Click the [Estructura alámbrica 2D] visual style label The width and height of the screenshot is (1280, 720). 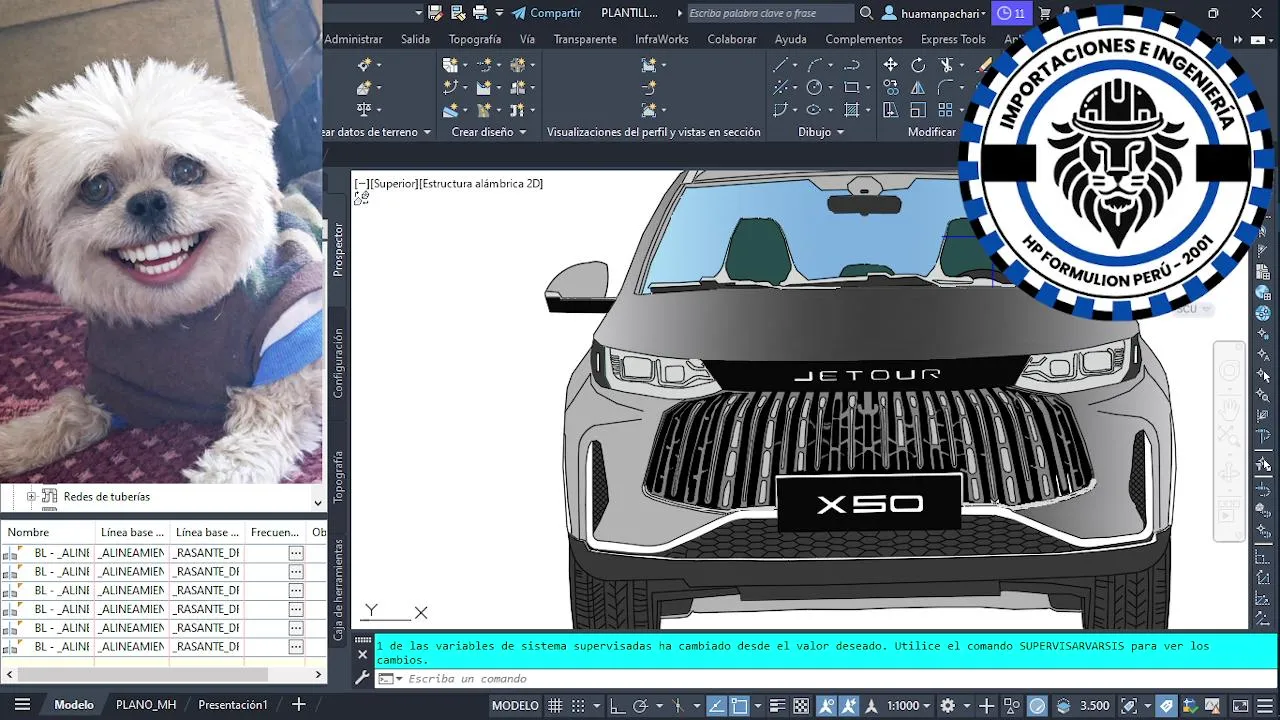pos(482,184)
